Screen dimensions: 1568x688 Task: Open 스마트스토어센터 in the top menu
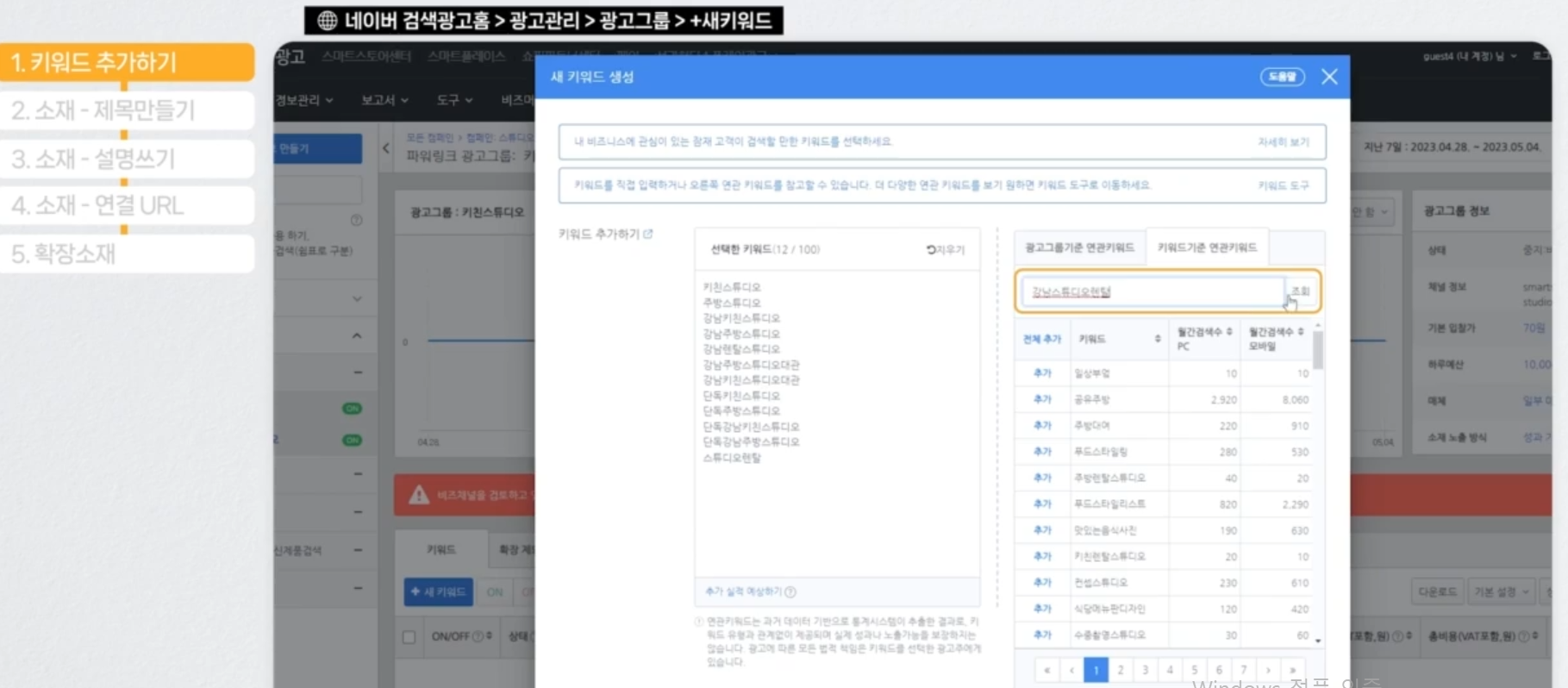pos(366,56)
